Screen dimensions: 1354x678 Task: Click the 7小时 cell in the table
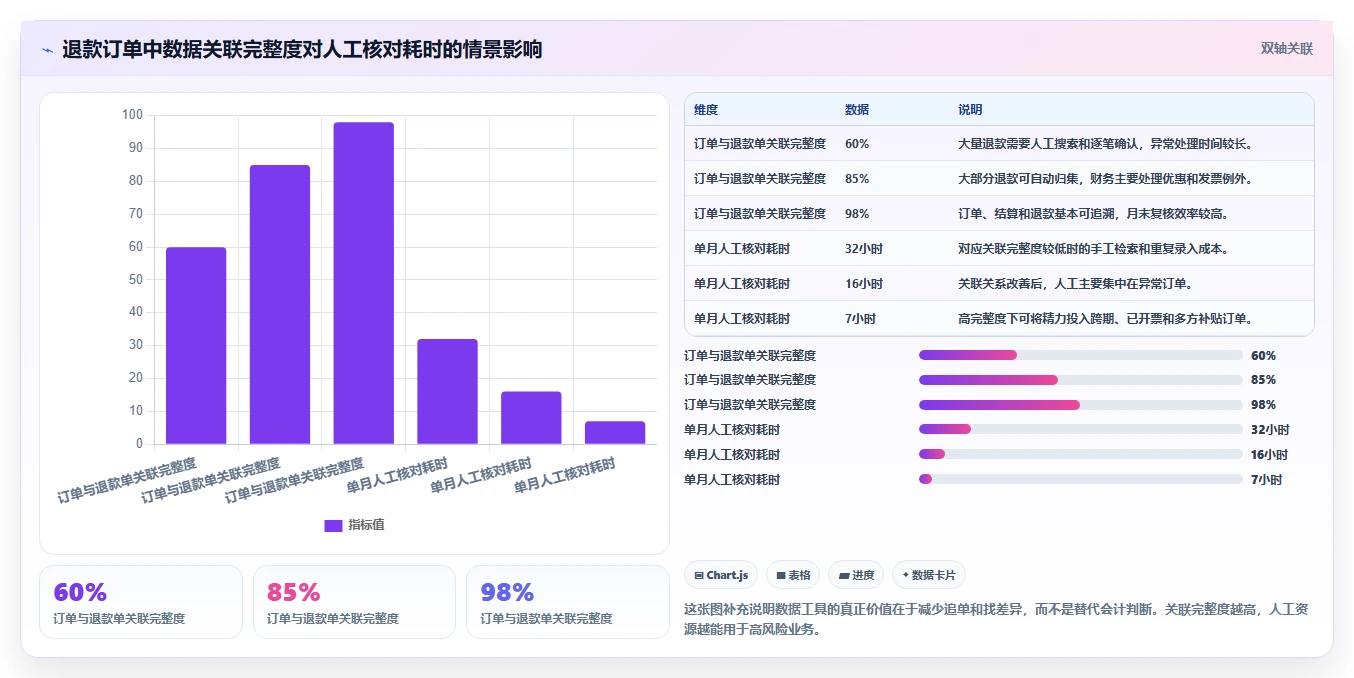(x=860, y=319)
